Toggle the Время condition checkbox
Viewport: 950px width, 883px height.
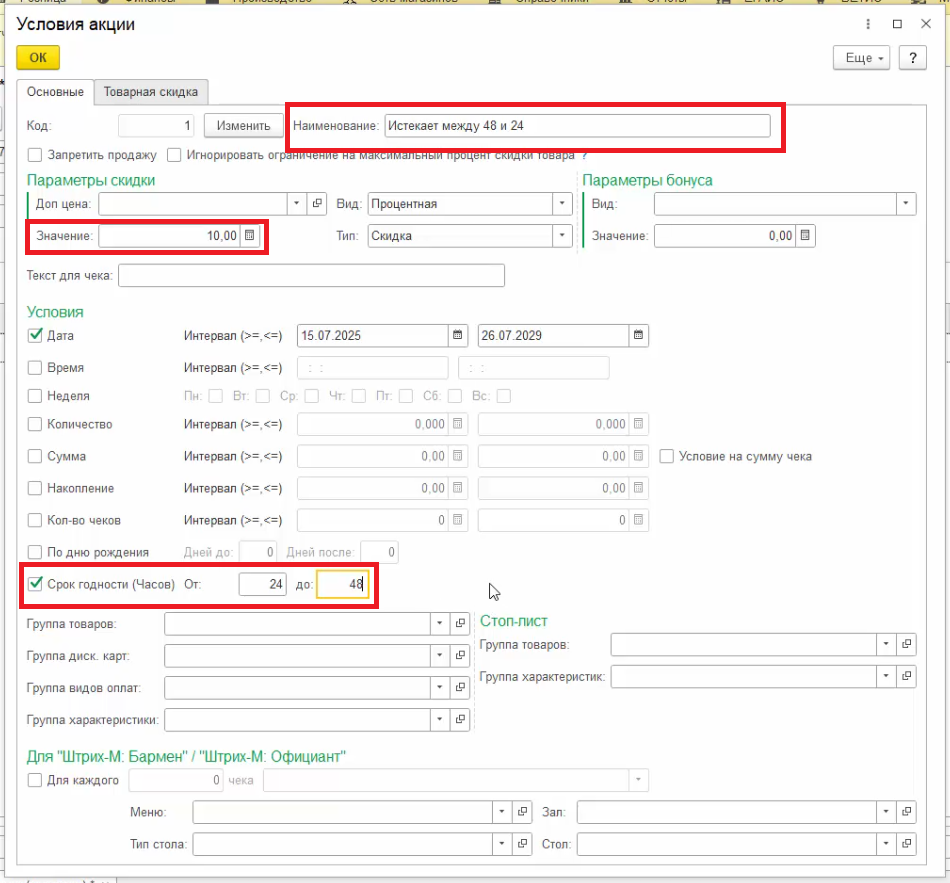point(35,368)
